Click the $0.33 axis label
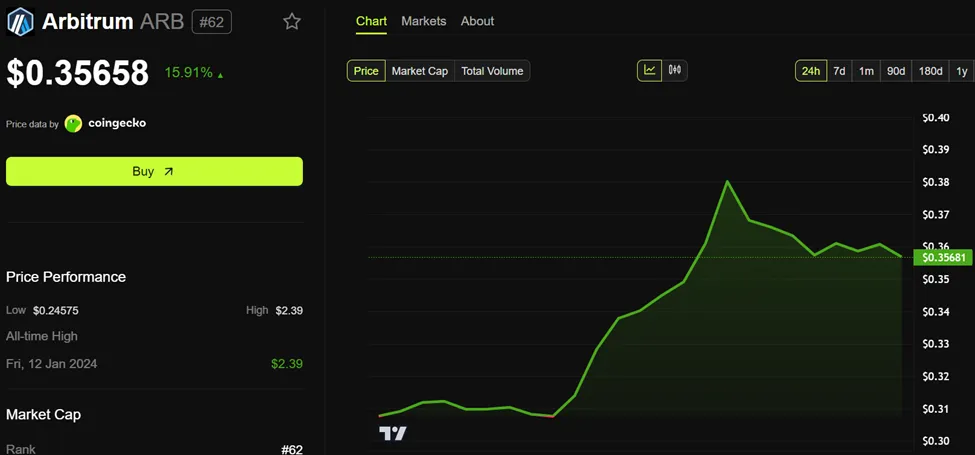The image size is (975, 455). coord(935,344)
